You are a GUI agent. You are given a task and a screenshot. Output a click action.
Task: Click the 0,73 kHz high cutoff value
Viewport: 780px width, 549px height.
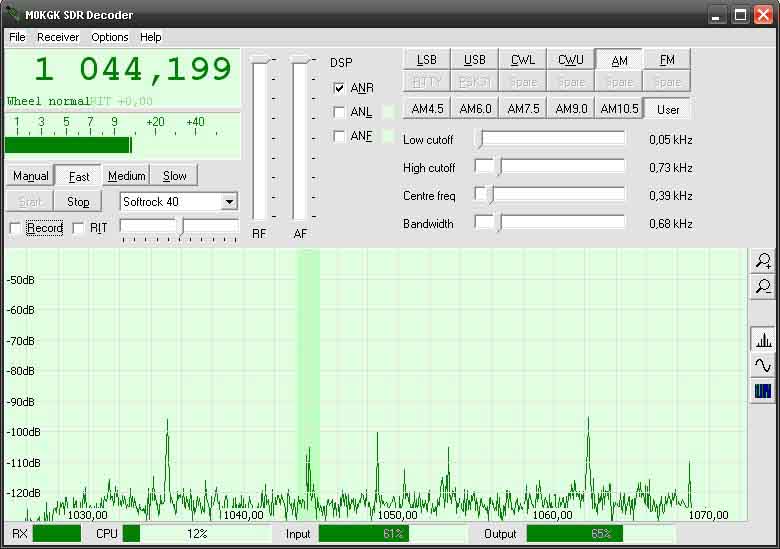(x=671, y=168)
